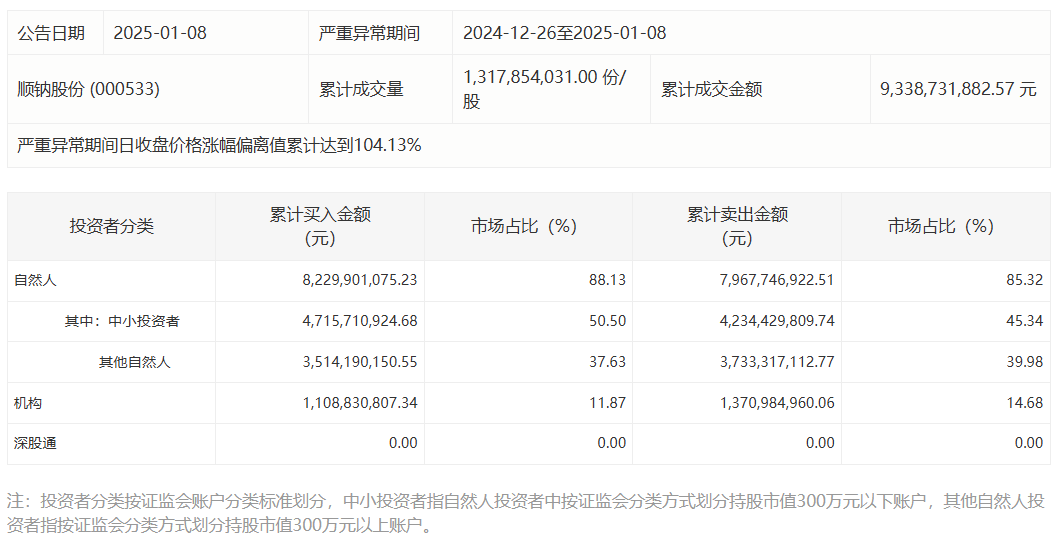Select sell share 14.68
The width and height of the screenshot is (1057, 543).
(x=1025, y=403)
